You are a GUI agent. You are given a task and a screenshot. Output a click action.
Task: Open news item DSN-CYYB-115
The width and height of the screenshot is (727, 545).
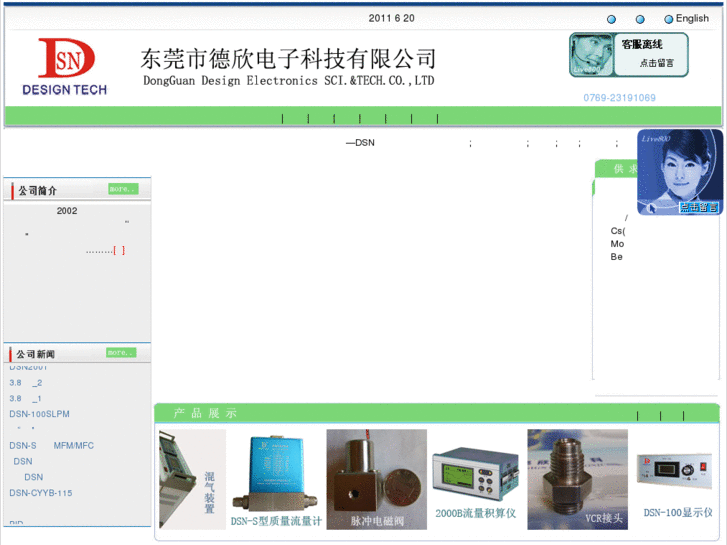pyautogui.click(x=41, y=493)
